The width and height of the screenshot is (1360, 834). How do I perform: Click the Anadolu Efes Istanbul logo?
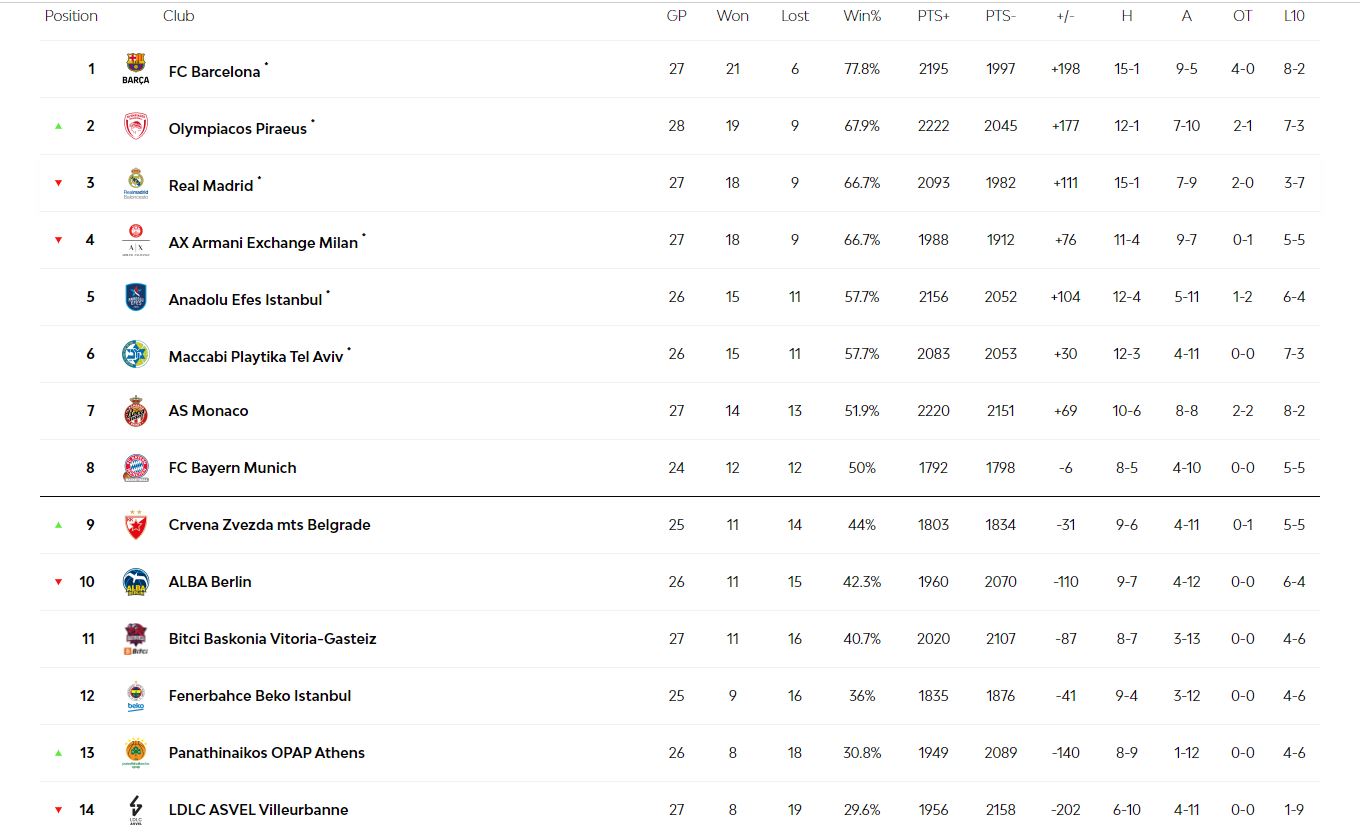135,297
